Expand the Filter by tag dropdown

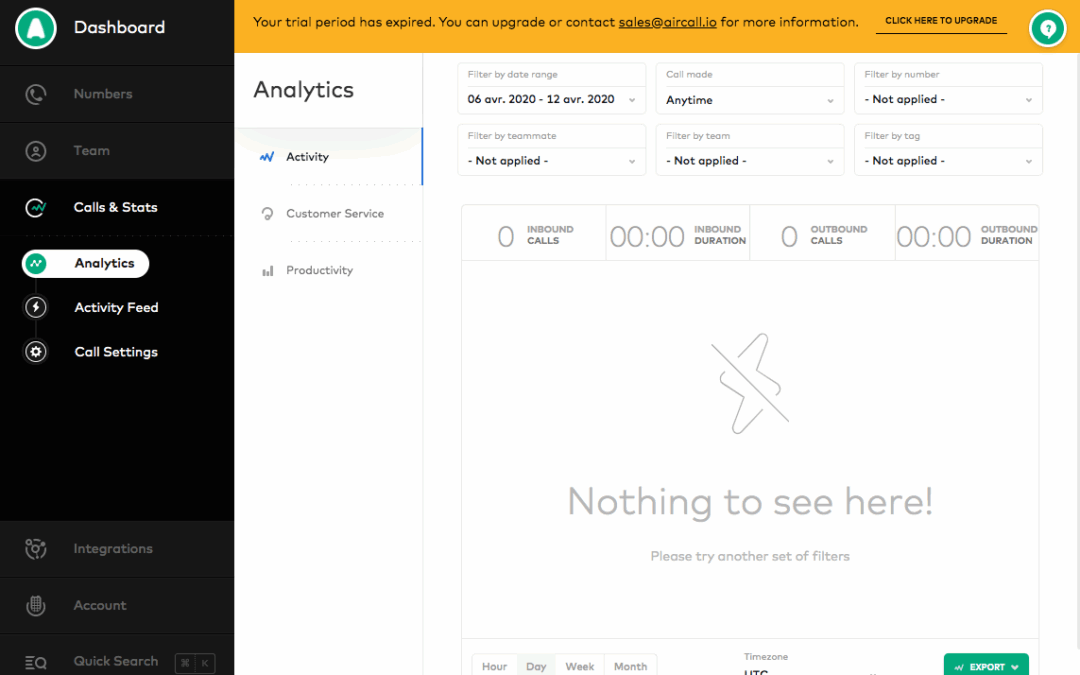pos(947,160)
